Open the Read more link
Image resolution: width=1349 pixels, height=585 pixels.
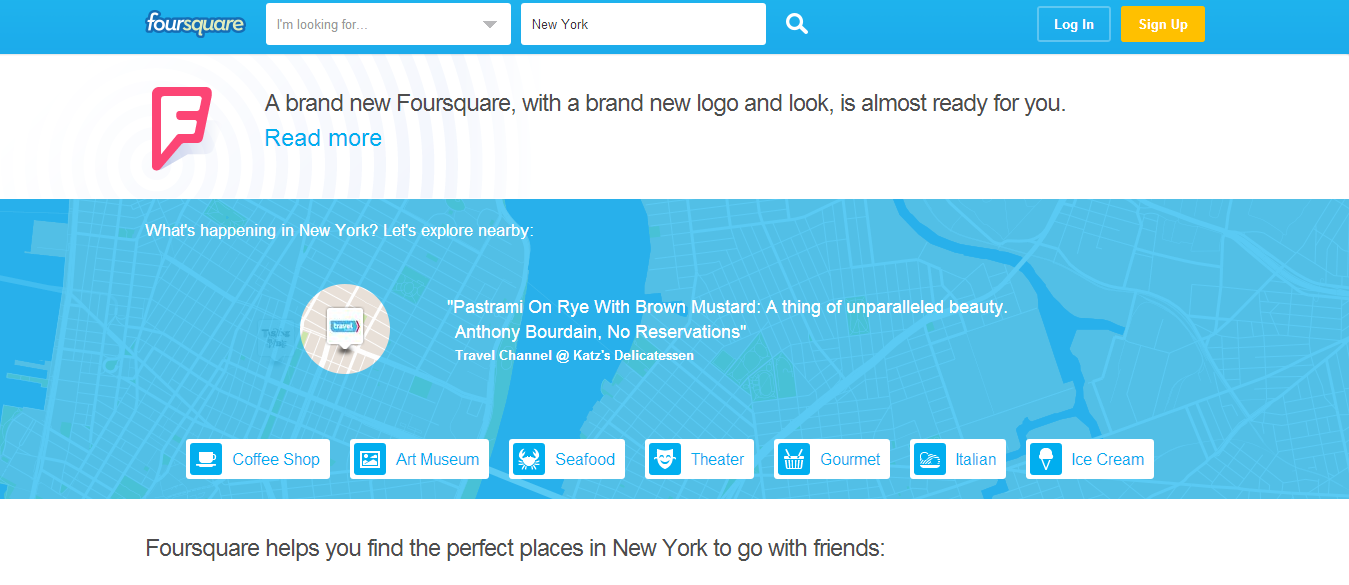tap(323, 138)
